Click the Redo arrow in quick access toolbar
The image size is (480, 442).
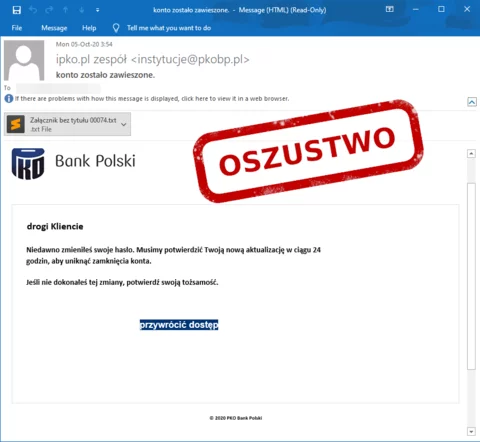click(49, 10)
